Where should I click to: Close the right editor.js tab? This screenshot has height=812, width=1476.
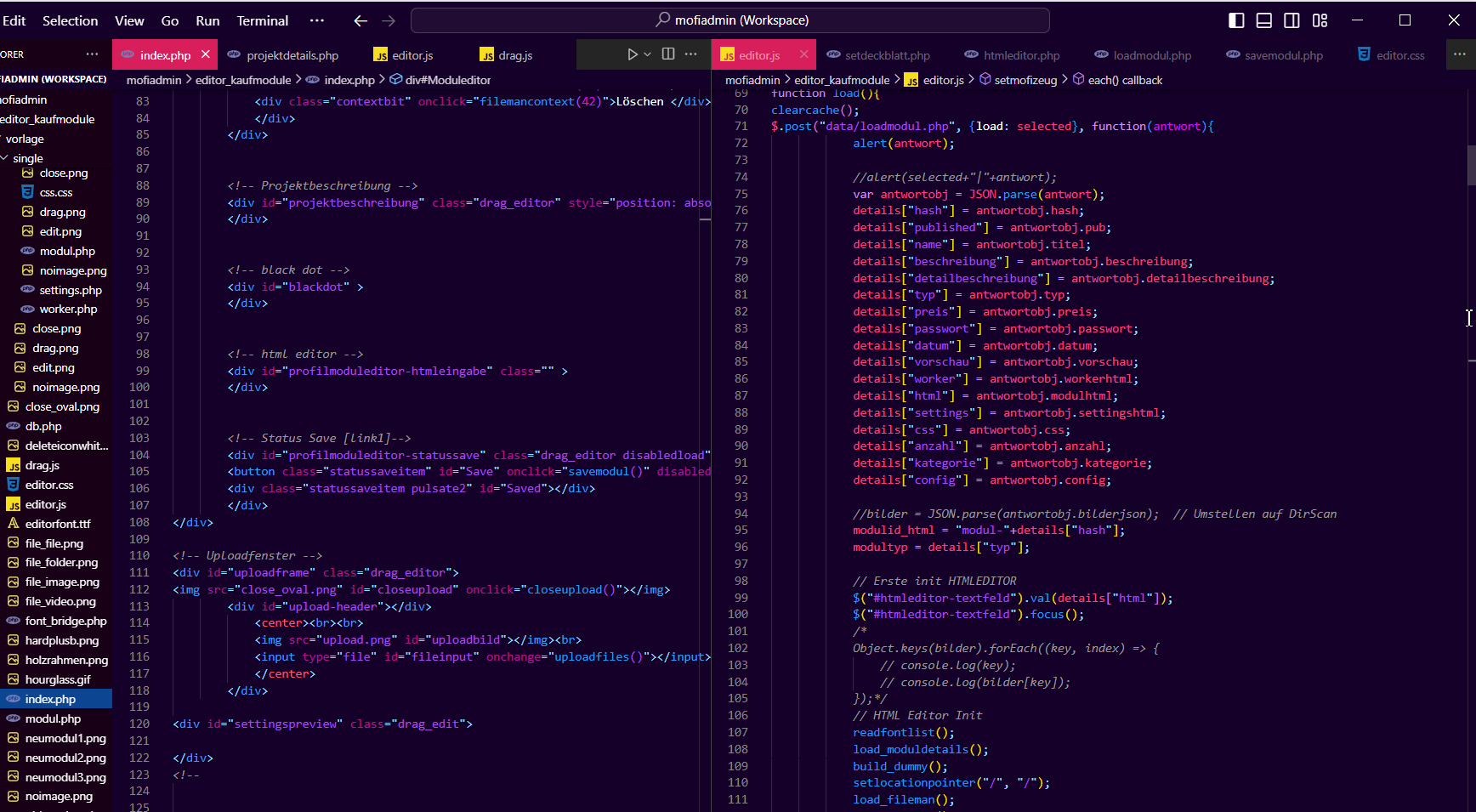pos(804,54)
